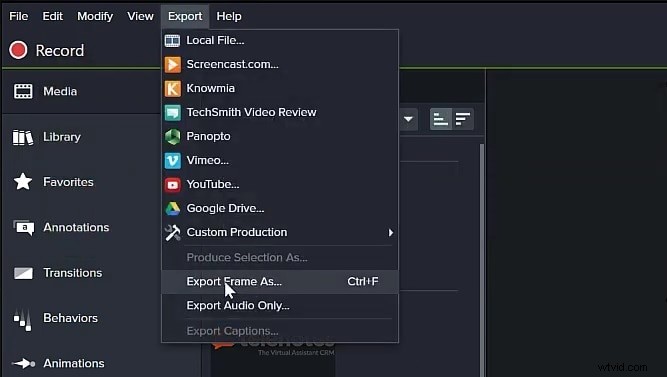Click the Annotations callout icon
Image resolution: width=667 pixels, height=377 pixels.
(24, 228)
